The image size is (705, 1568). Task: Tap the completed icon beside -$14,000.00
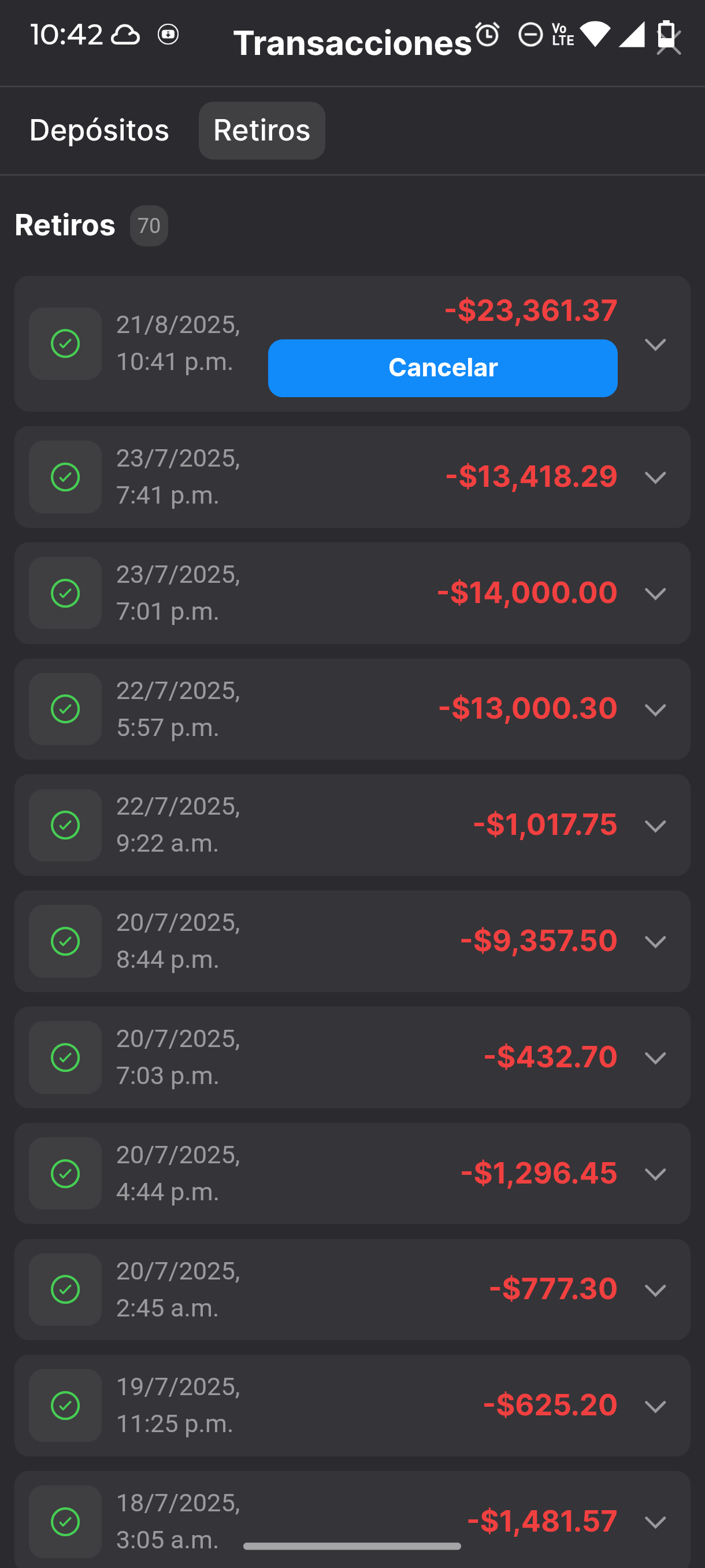click(65, 593)
